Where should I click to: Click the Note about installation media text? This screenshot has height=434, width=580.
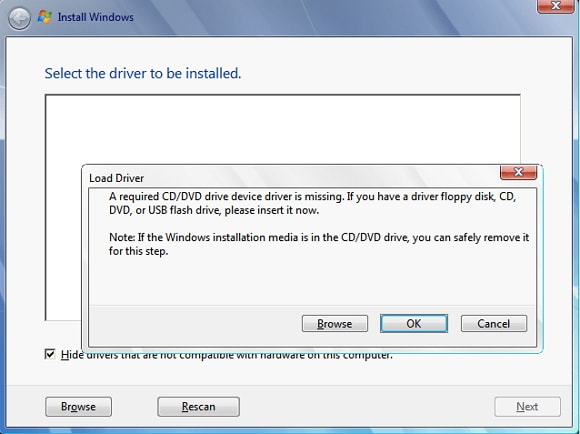[x=319, y=244]
